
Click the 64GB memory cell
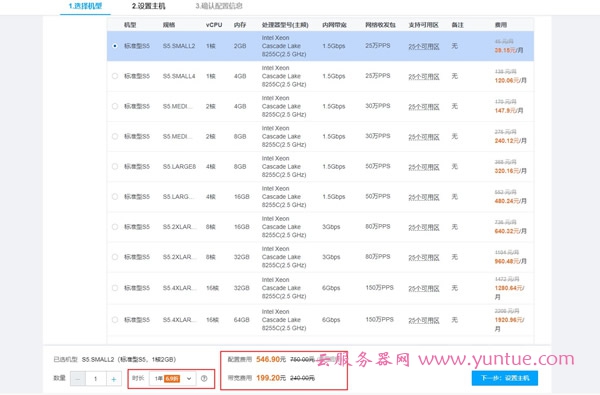pos(241,320)
